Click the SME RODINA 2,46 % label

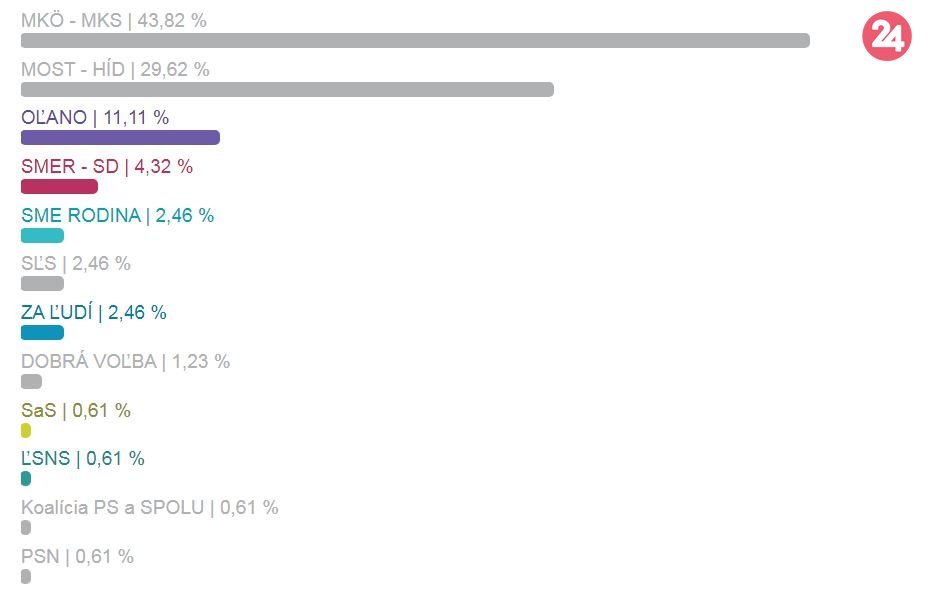coord(117,215)
